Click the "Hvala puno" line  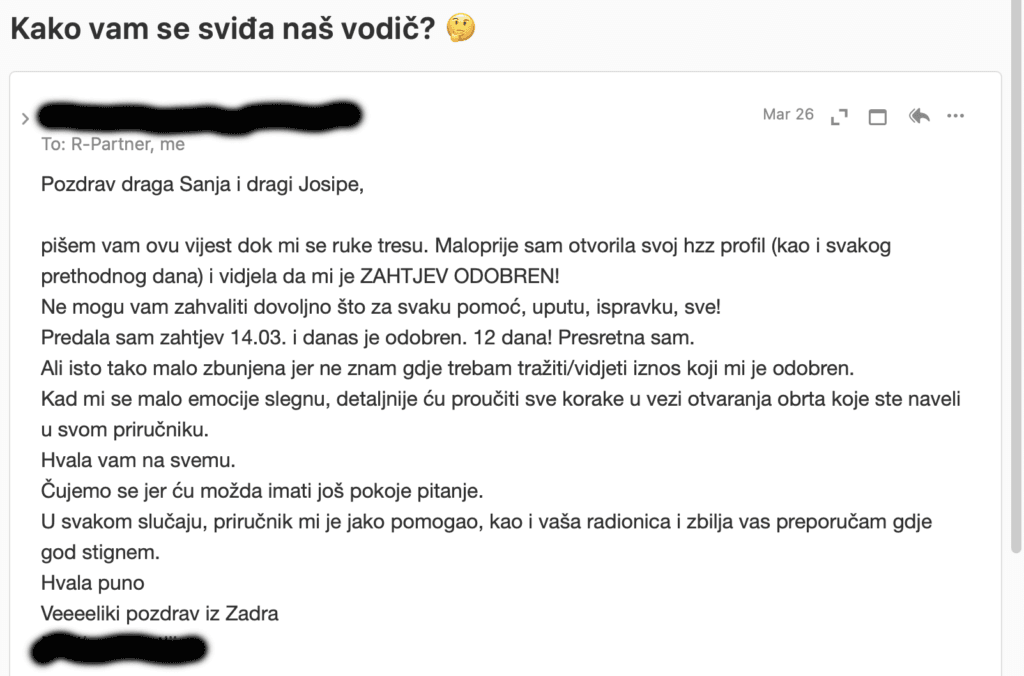(x=93, y=582)
